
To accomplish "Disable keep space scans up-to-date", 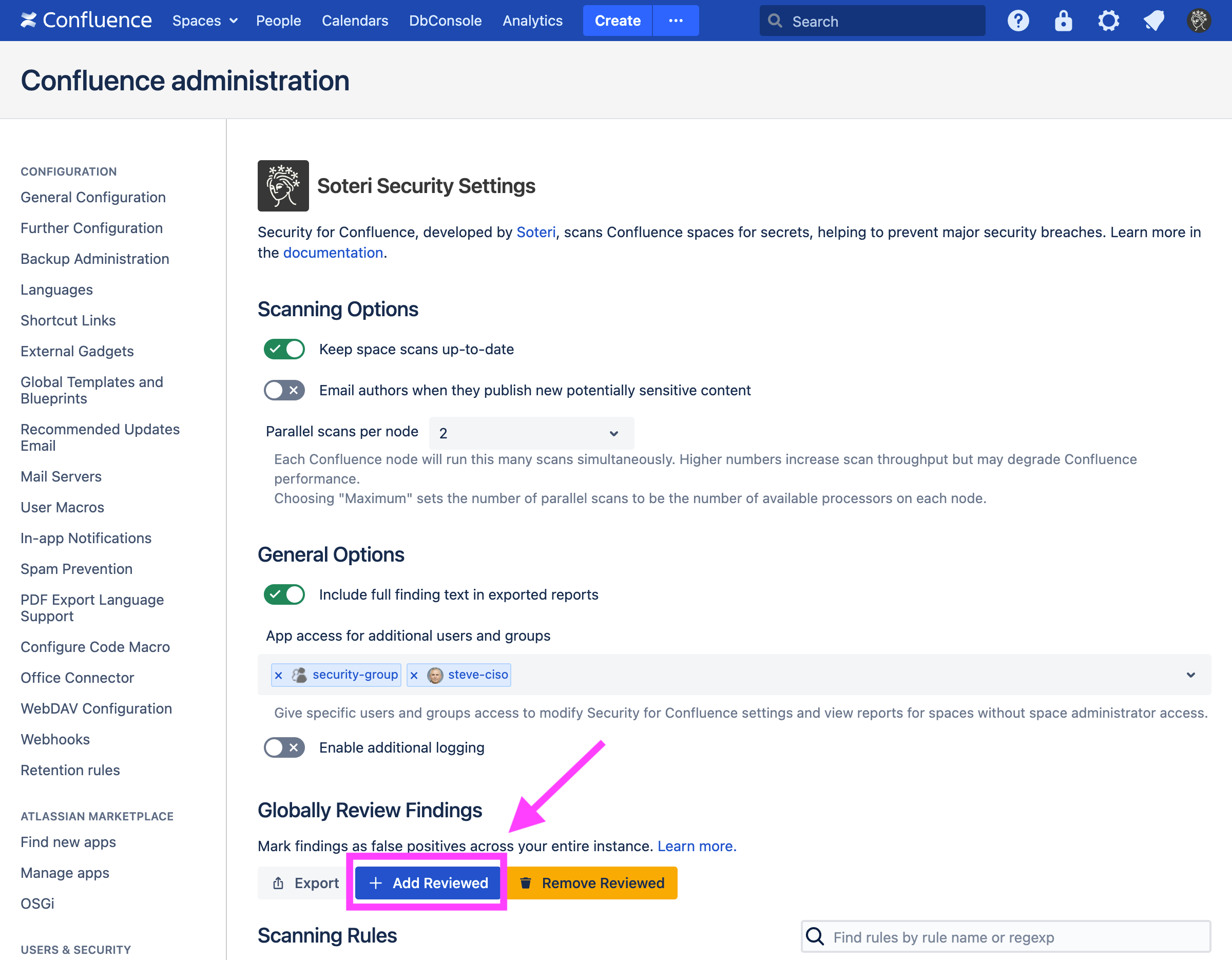I will pos(284,349).
